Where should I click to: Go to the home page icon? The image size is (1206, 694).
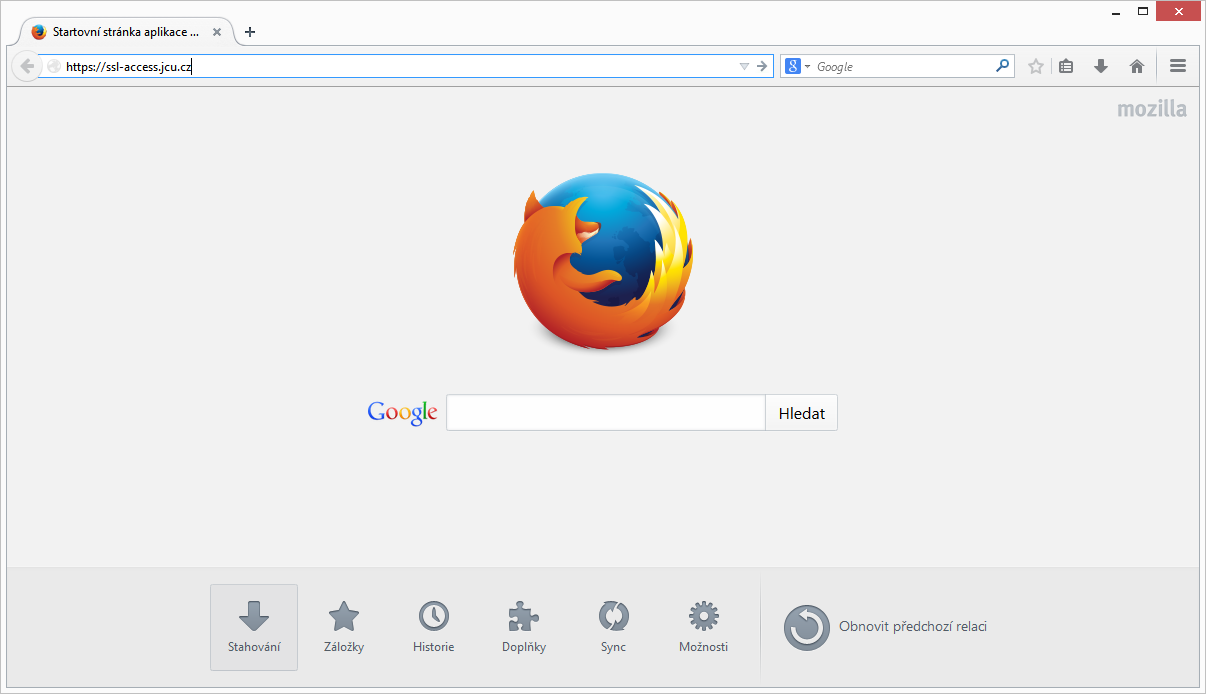(x=1136, y=66)
